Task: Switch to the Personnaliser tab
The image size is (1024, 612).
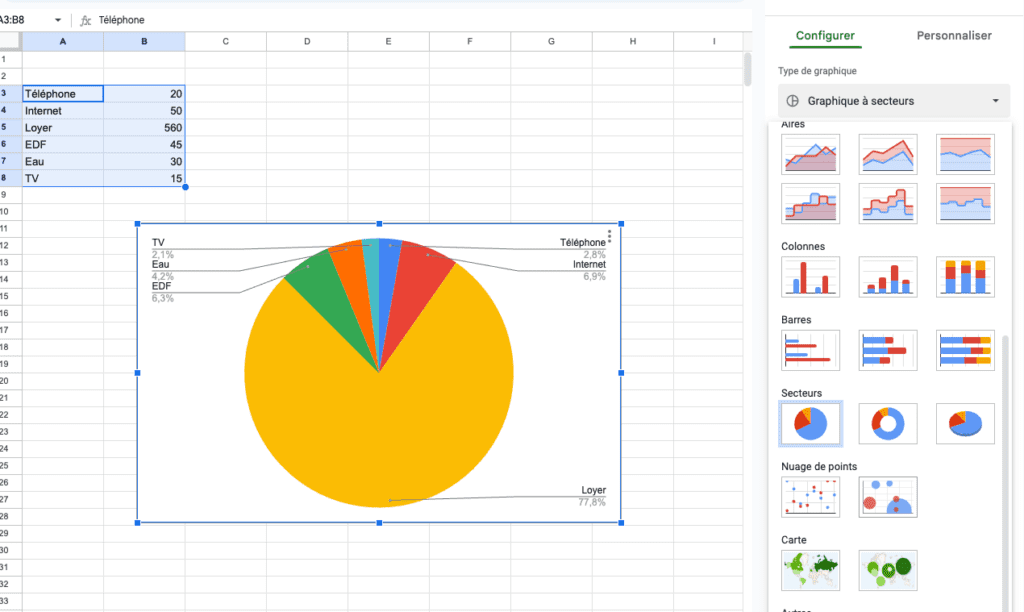Action: point(953,35)
